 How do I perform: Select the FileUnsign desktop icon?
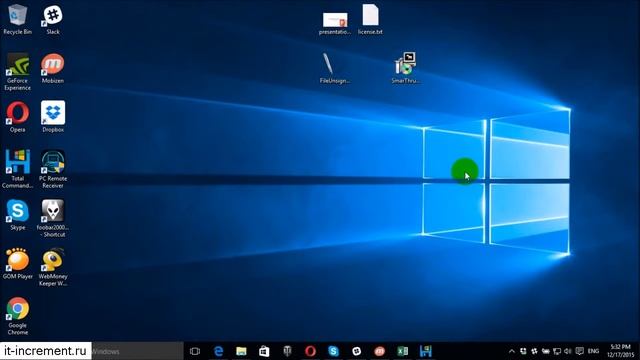click(x=335, y=68)
